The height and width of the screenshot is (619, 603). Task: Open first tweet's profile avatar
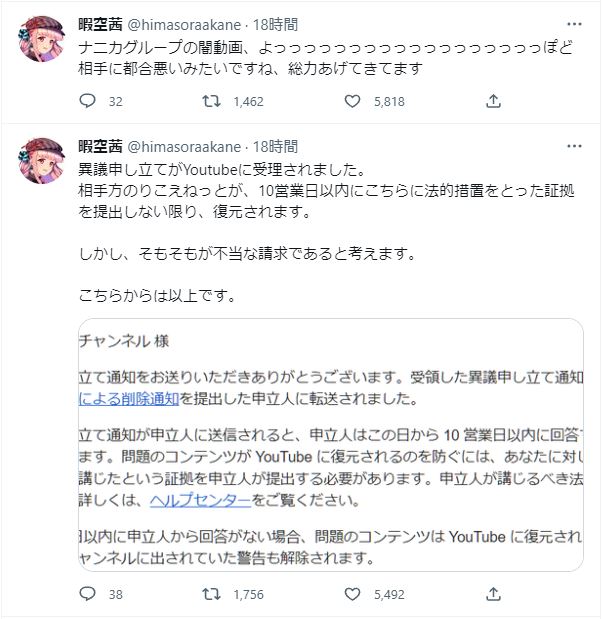click(x=40, y=40)
